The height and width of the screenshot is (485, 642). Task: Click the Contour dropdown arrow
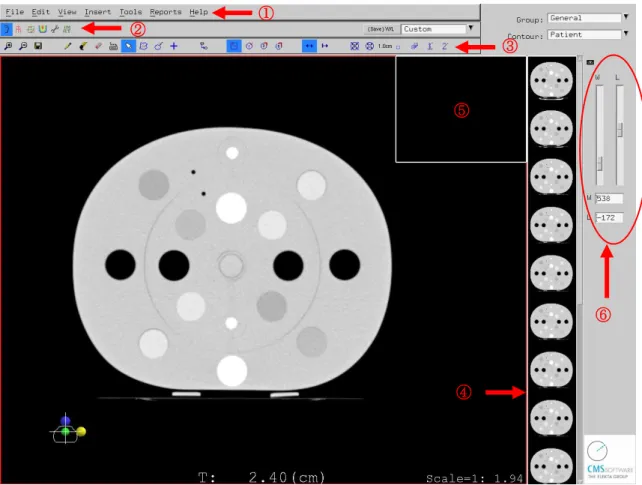click(626, 34)
